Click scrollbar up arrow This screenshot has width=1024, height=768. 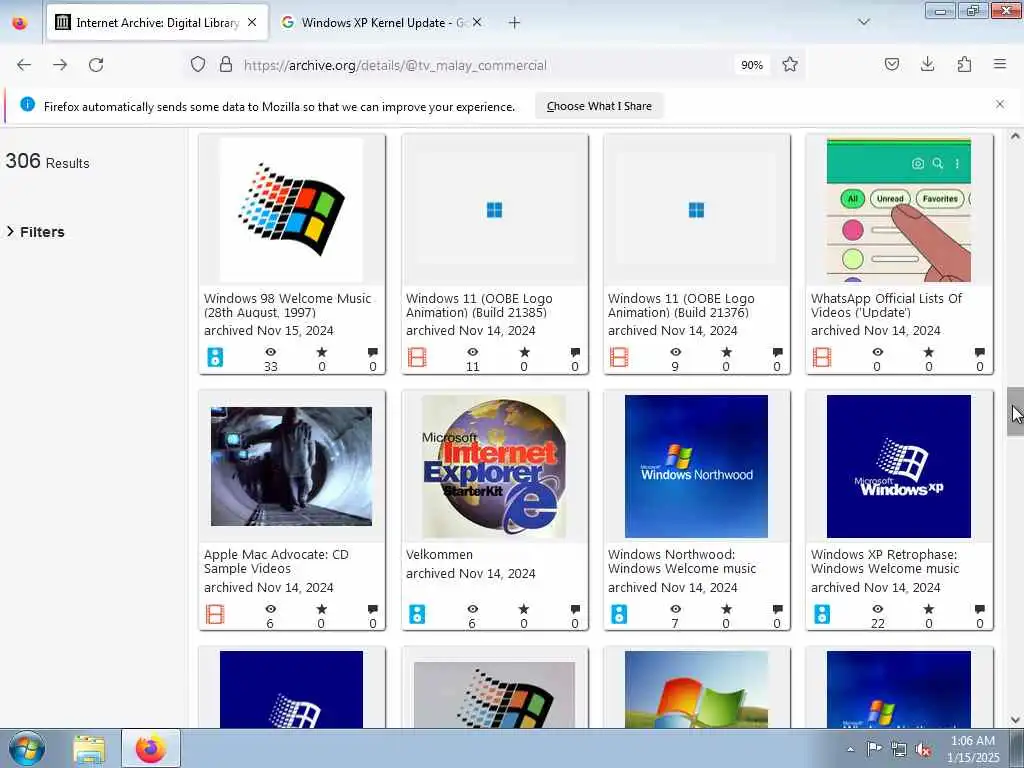(x=1015, y=136)
